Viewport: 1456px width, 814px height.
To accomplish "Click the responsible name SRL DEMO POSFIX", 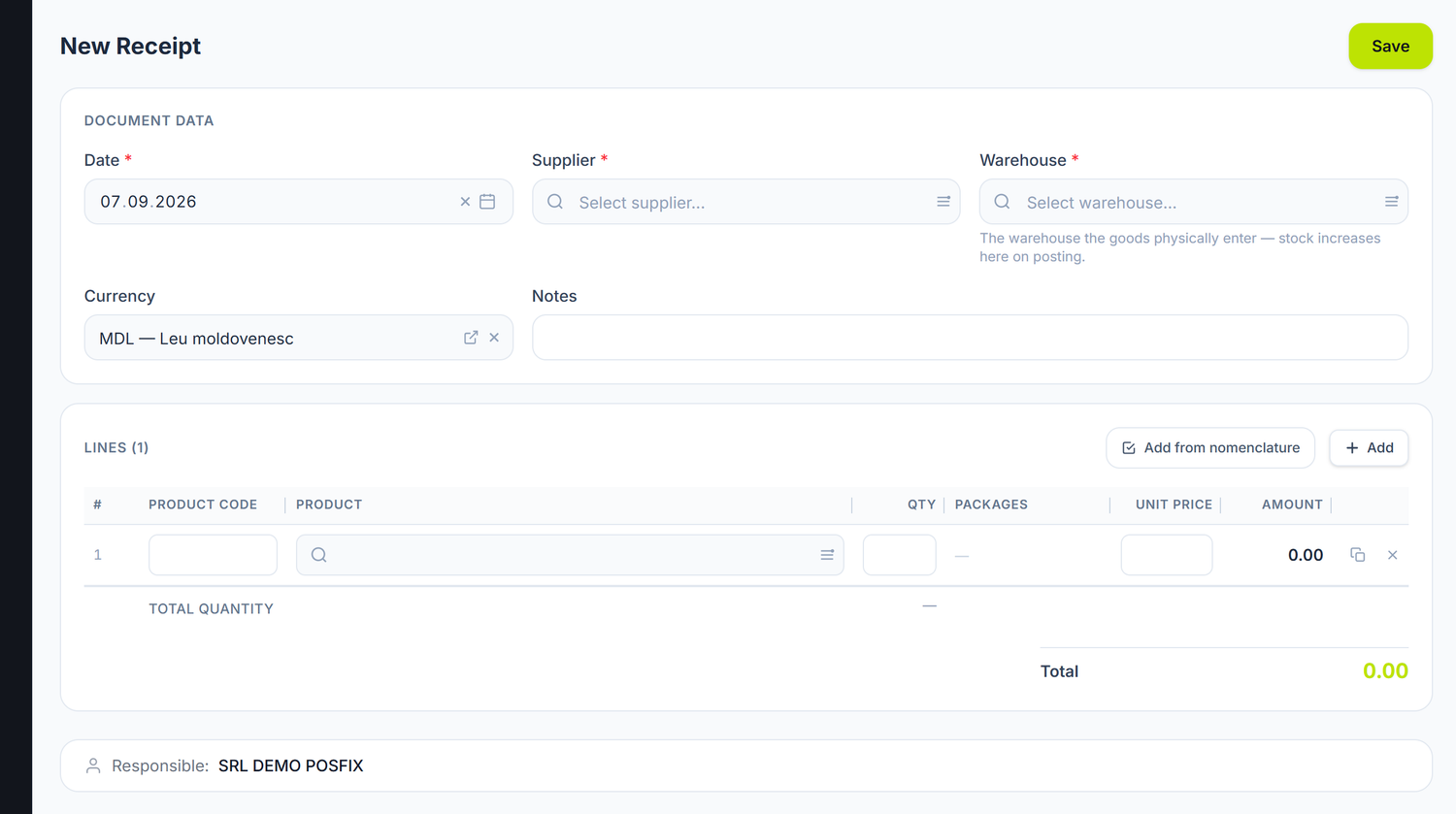I will coord(291,765).
